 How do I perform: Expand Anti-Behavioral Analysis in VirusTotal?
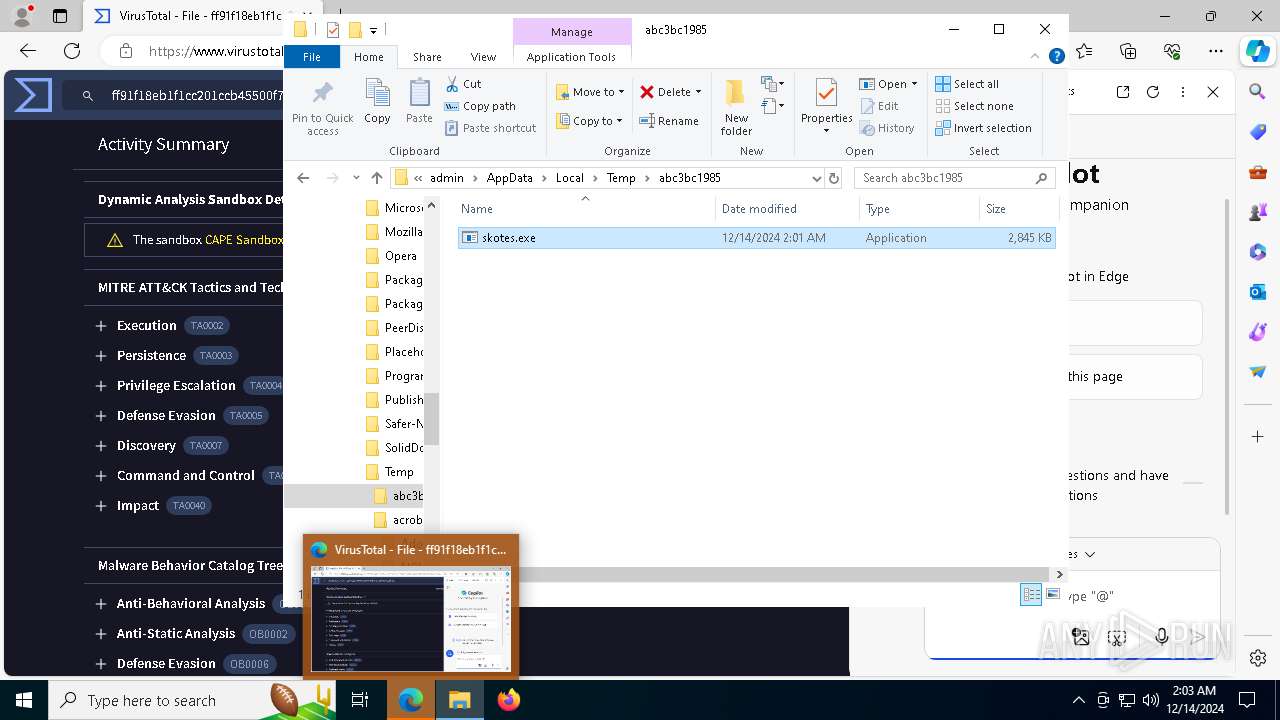click(x=101, y=604)
